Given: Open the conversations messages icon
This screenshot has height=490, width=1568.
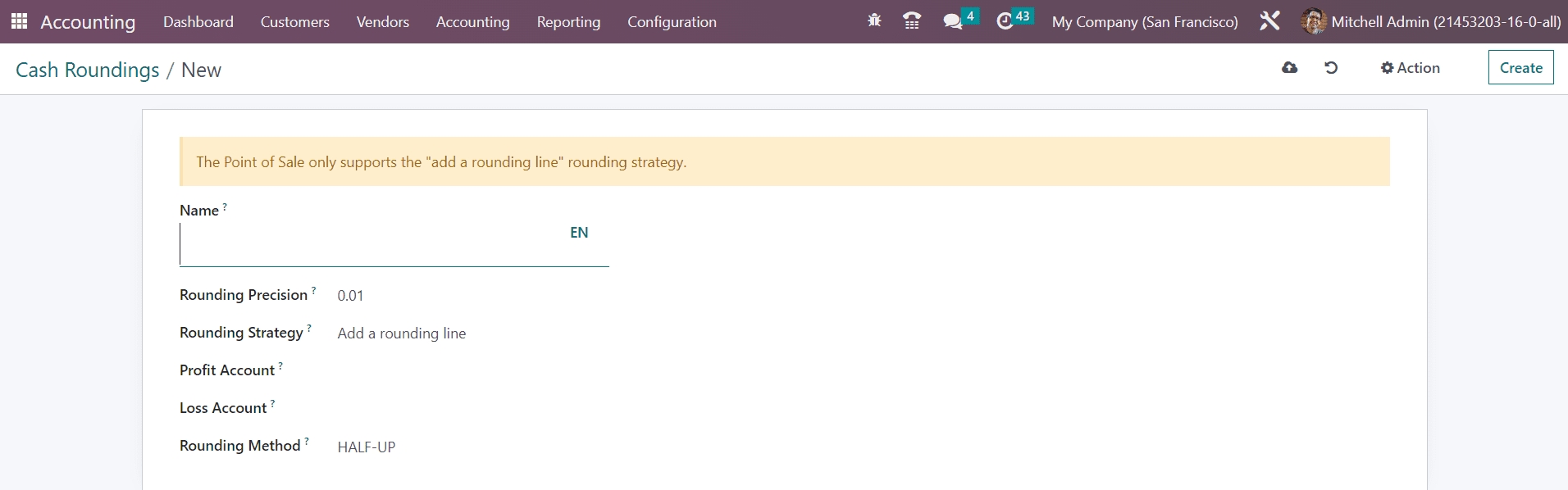Looking at the screenshot, I should tap(953, 21).
